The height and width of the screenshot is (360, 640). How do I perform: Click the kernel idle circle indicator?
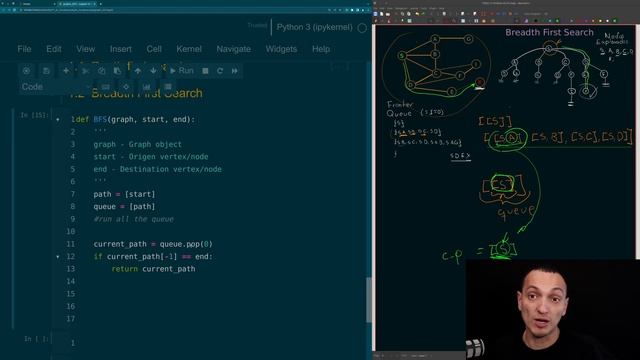(x=362, y=28)
